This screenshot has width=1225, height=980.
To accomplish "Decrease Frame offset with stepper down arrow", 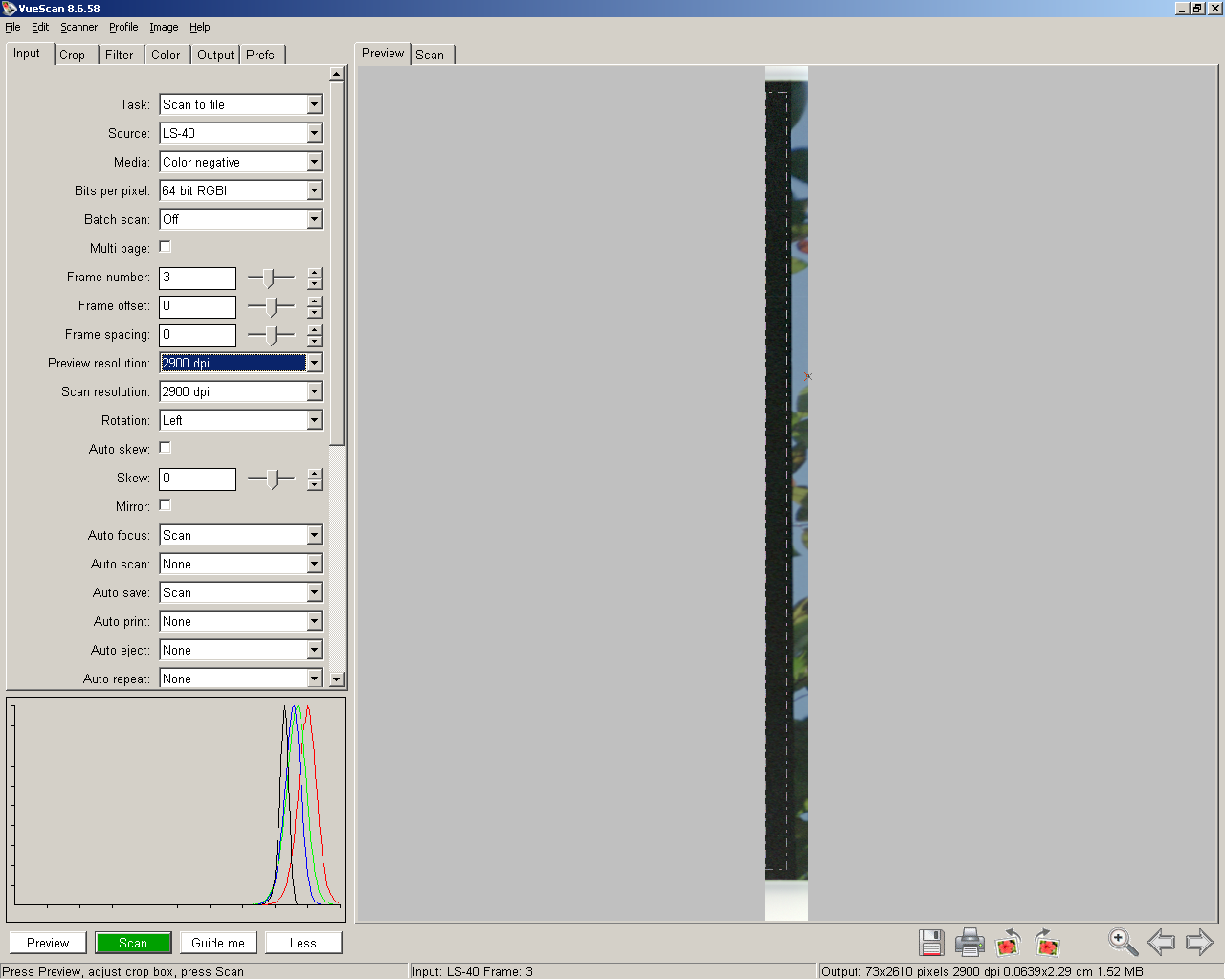I will click(x=314, y=313).
